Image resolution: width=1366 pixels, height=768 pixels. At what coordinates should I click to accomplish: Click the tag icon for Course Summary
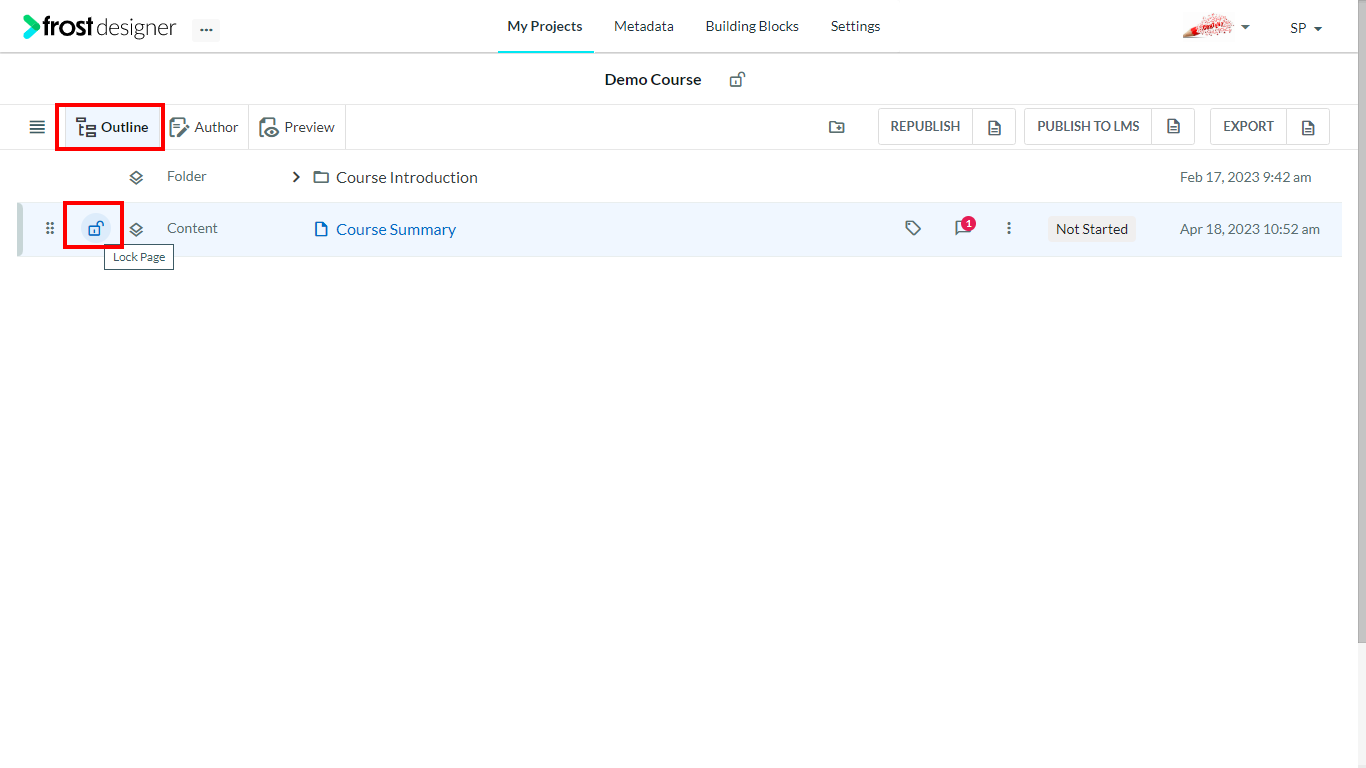click(912, 228)
